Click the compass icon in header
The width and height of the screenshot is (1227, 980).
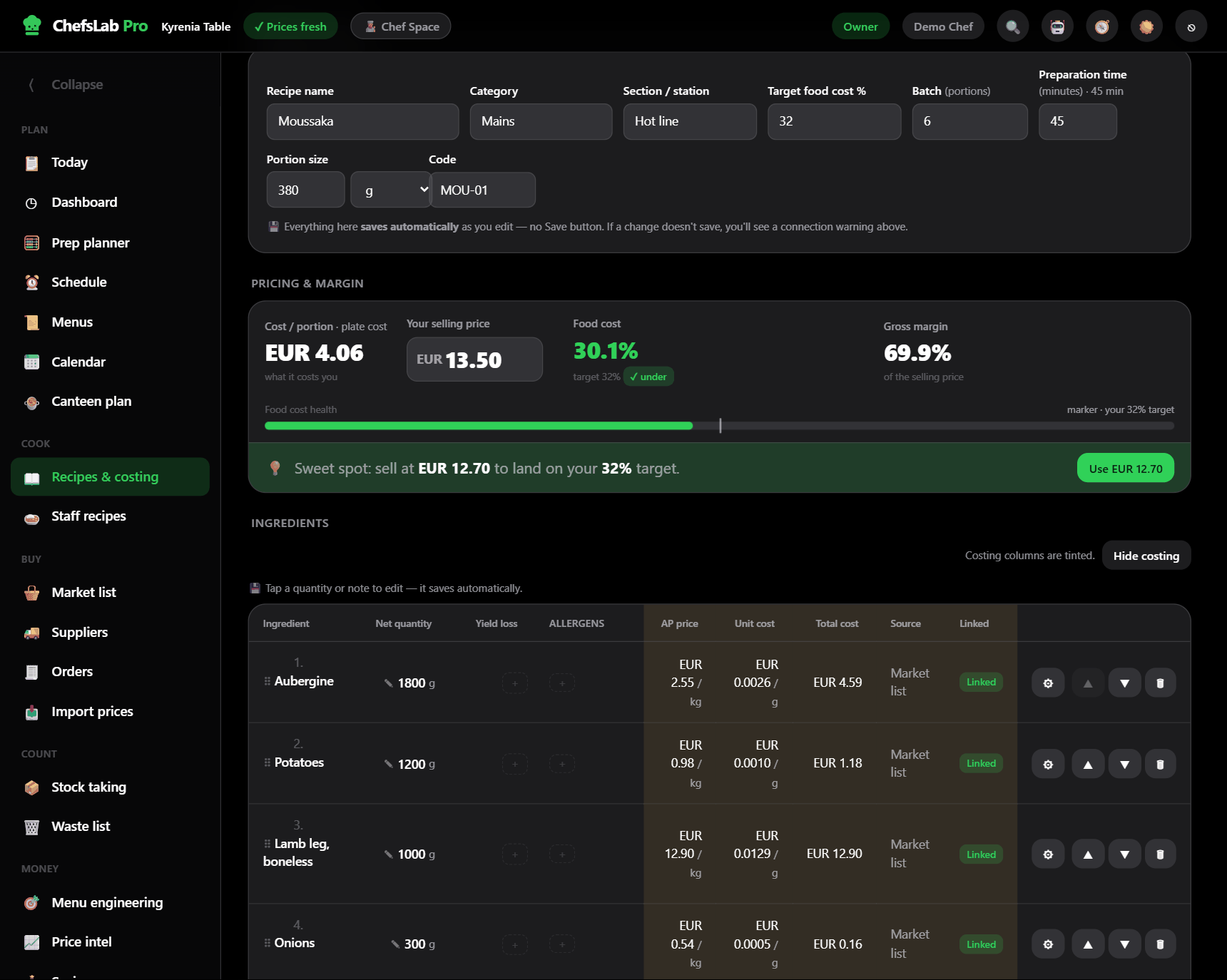point(1102,27)
